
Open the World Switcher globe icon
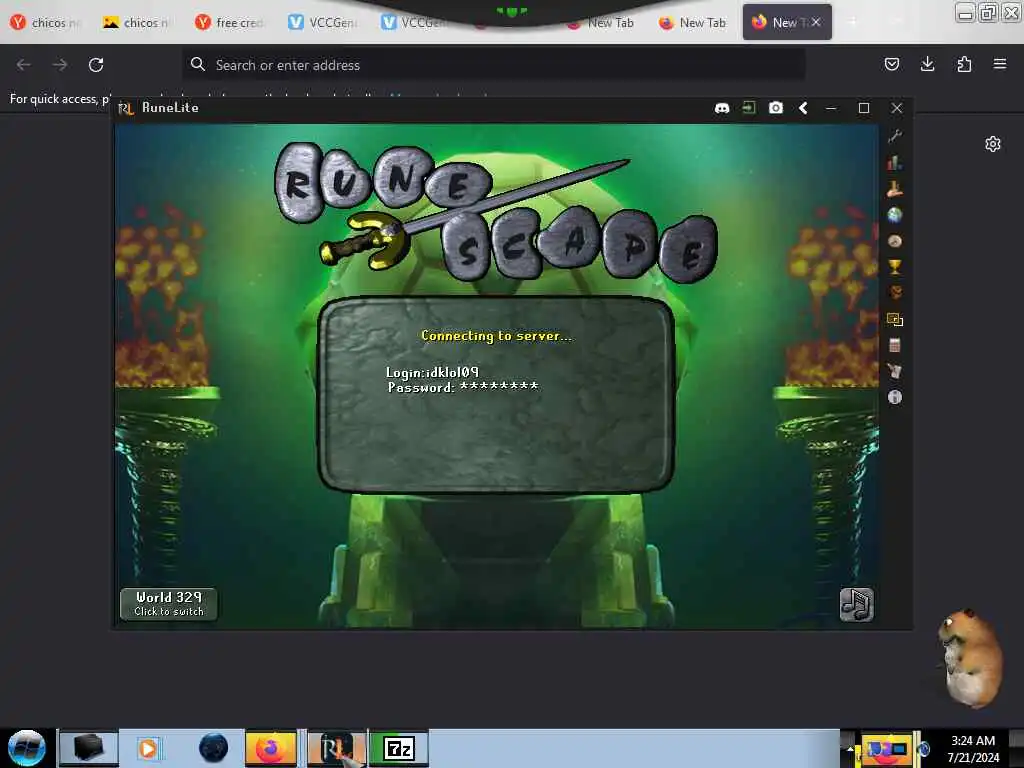coord(895,215)
